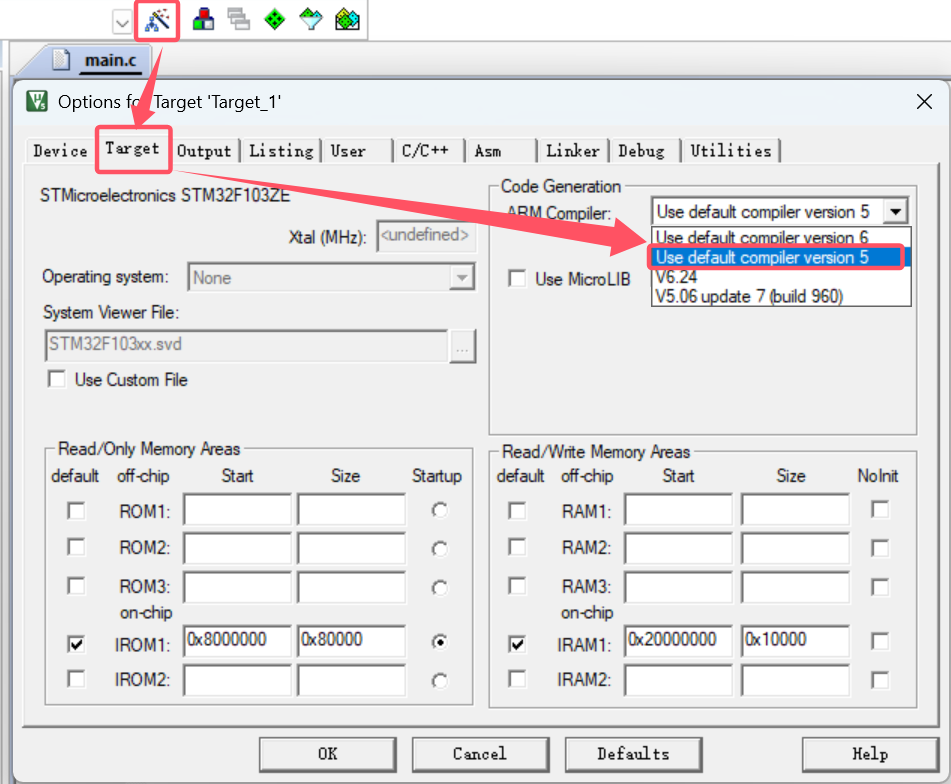Open the target selector dropdown in toolbar
The height and width of the screenshot is (784, 951).
pyautogui.click(x=122, y=21)
